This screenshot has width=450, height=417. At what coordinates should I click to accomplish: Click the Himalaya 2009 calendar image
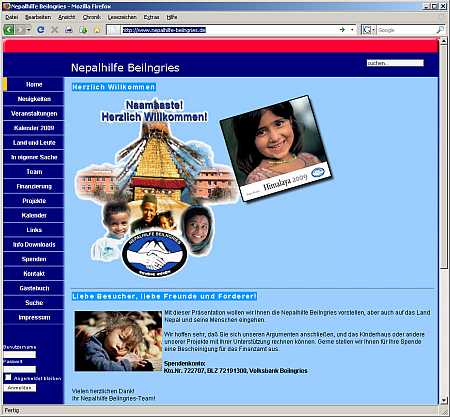tap(276, 149)
